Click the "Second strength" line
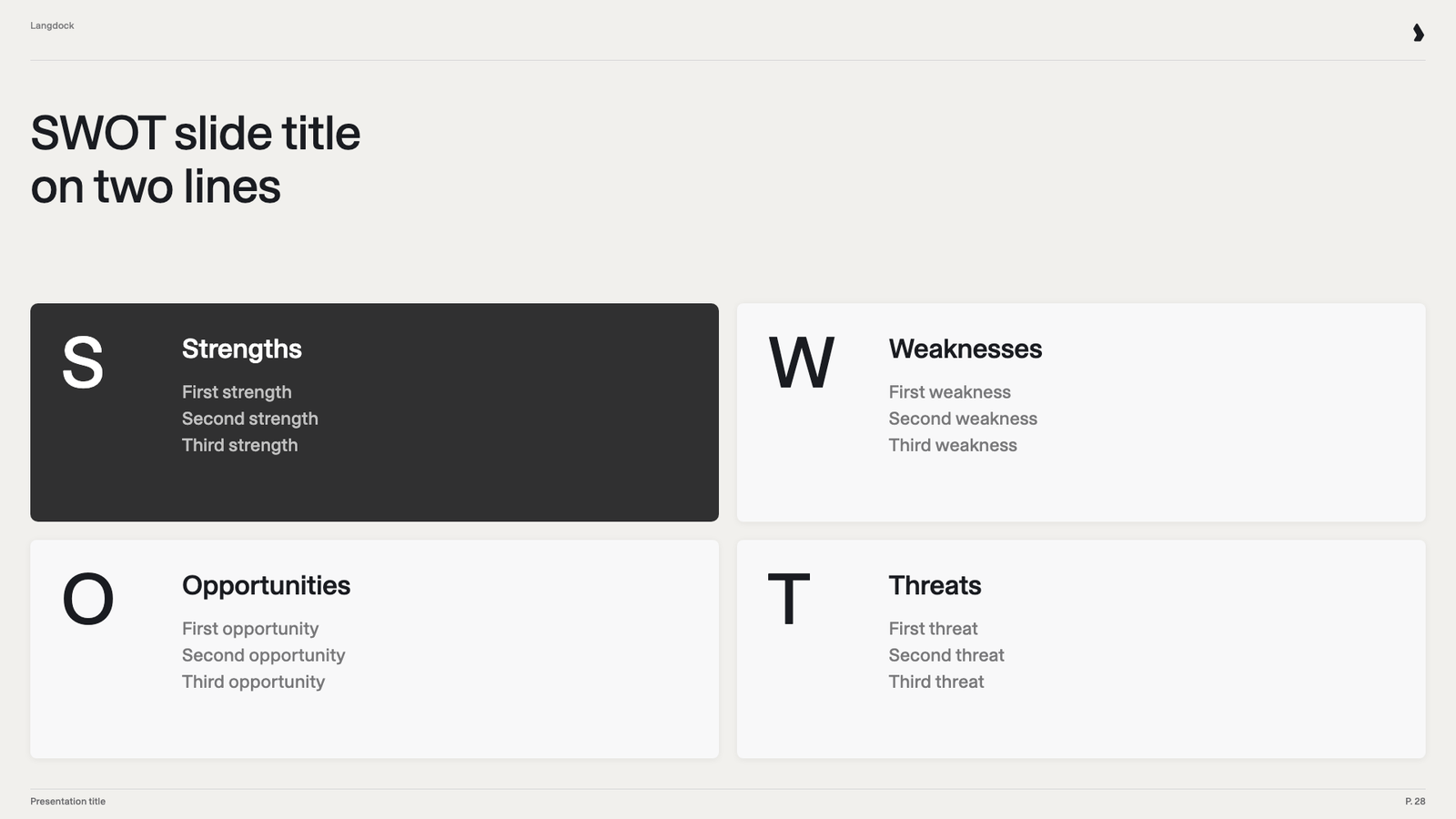 click(x=250, y=419)
